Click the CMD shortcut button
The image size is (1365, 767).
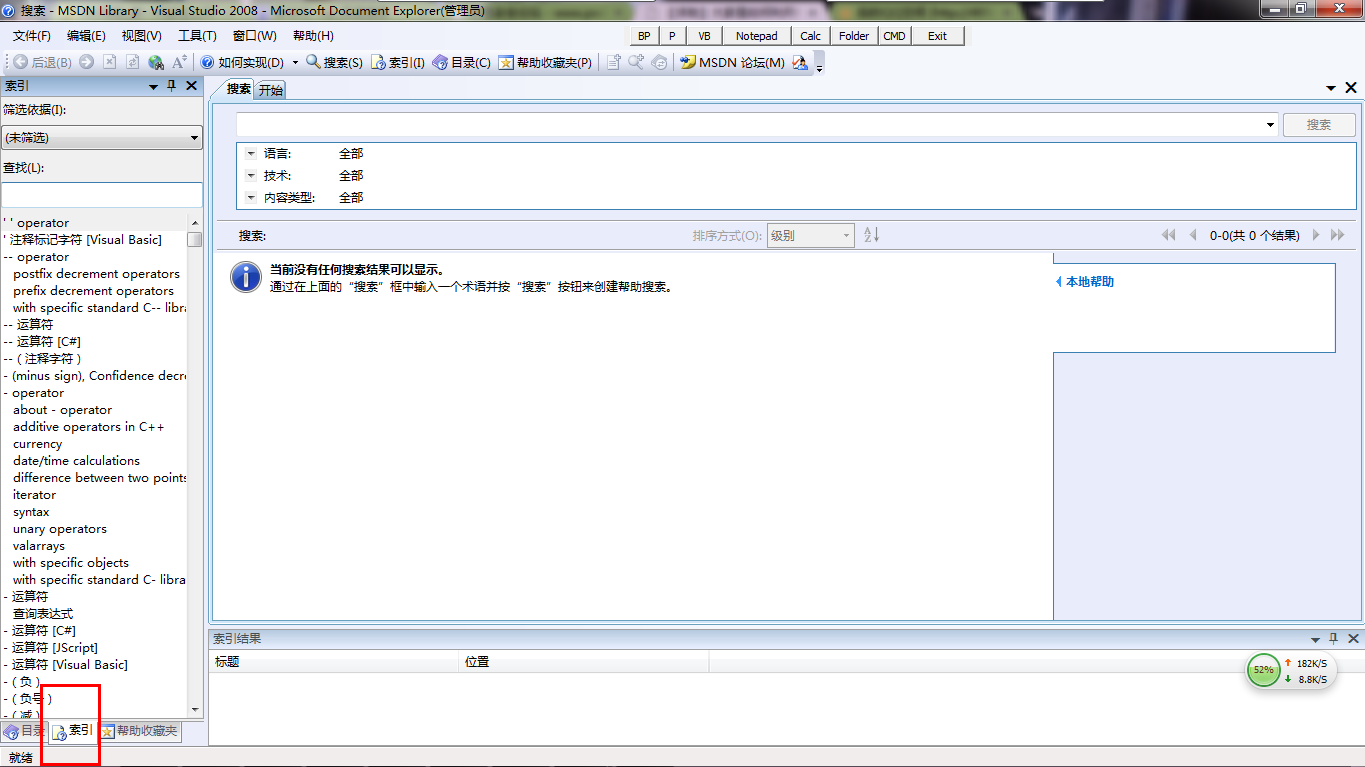(x=894, y=36)
